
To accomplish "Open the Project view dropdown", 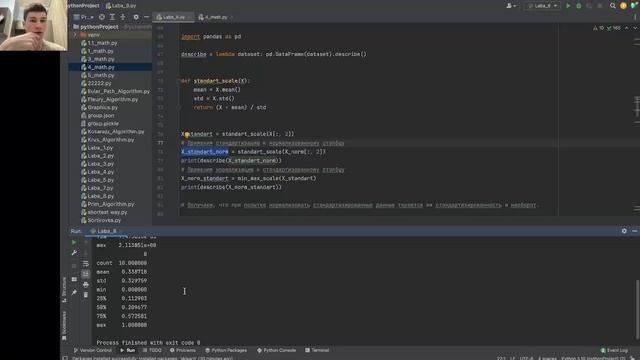I will tap(84, 17).
